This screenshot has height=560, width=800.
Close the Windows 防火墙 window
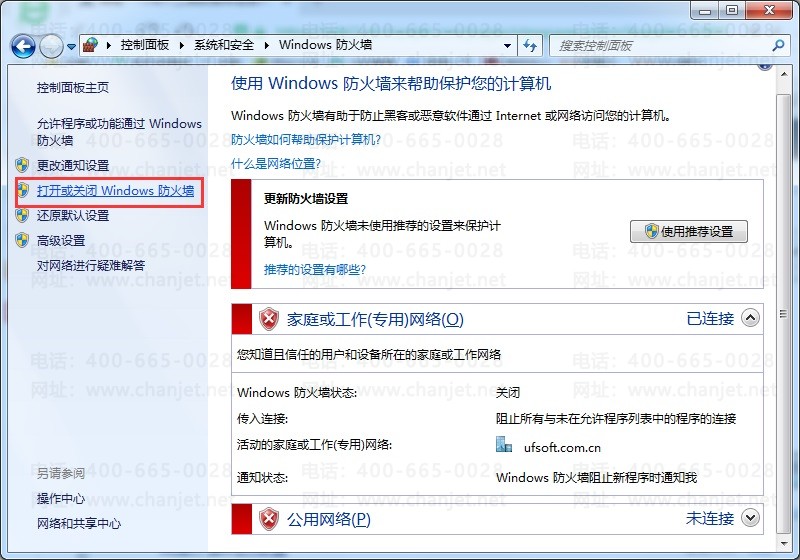769,10
